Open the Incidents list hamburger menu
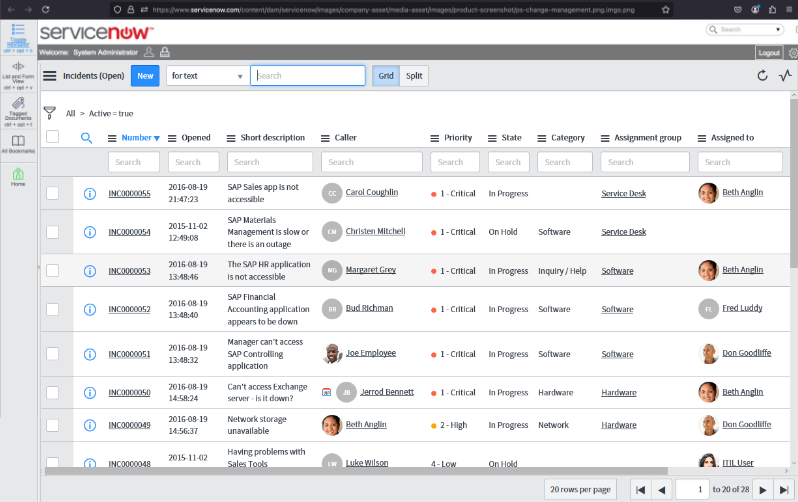The image size is (798, 502). pos(49,76)
